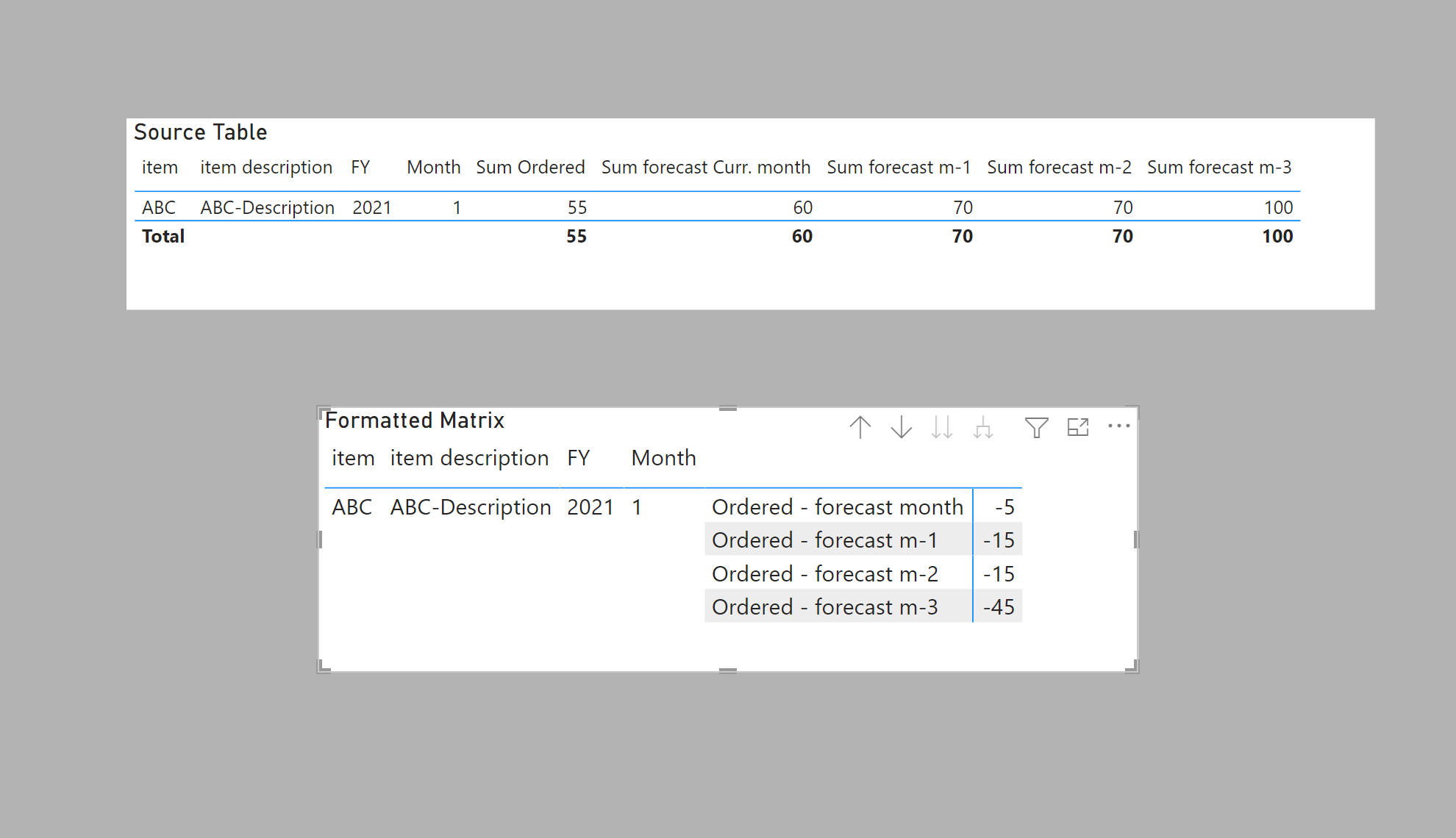Select the Ordered - forecast m-3 row
Screen dimensions: 1456x838
(x=824, y=607)
